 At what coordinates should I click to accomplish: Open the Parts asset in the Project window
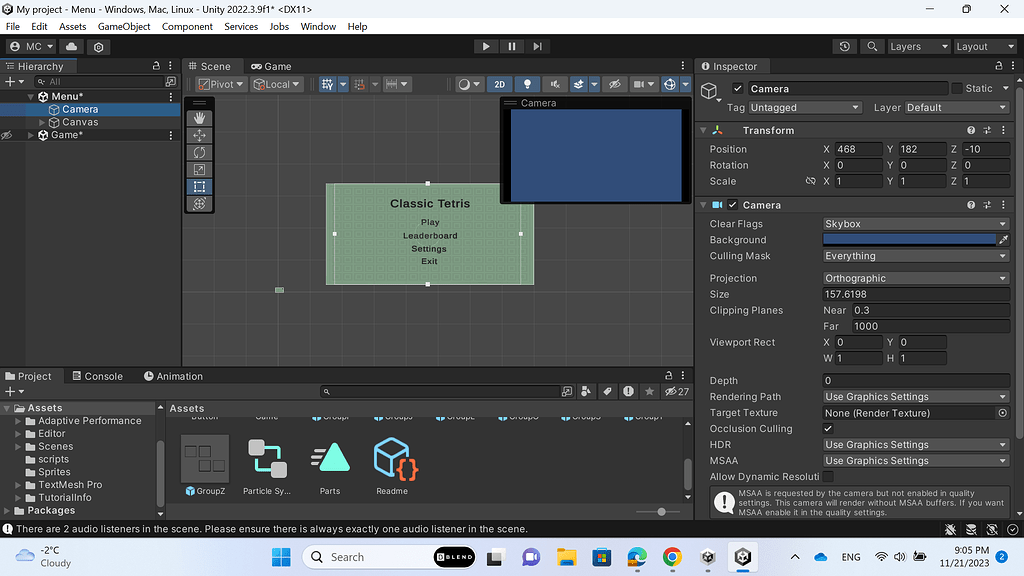(330, 458)
